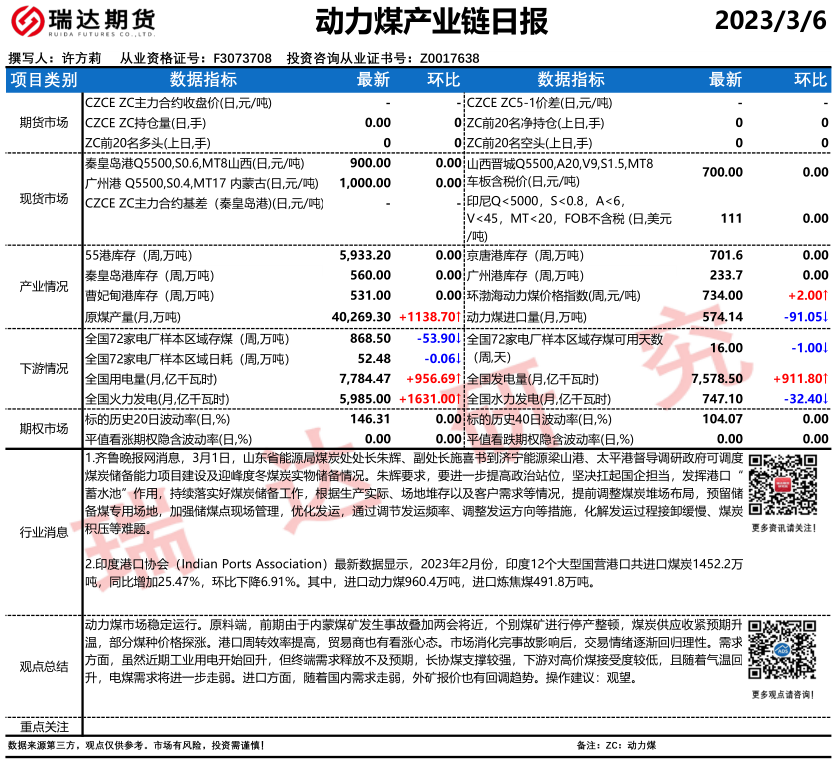
Task: Click the 重点关注 row label
Action: [x=44, y=726]
